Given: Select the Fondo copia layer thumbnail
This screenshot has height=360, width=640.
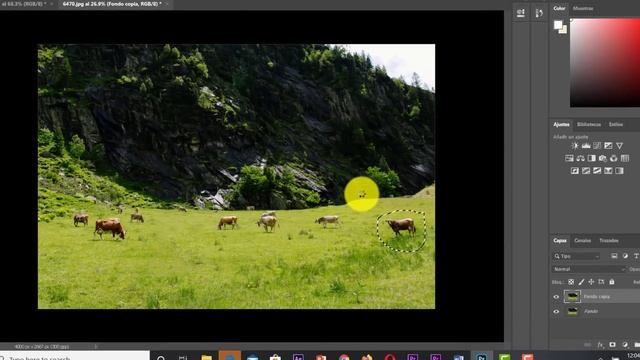Looking at the screenshot, I should pyautogui.click(x=572, y=296).
